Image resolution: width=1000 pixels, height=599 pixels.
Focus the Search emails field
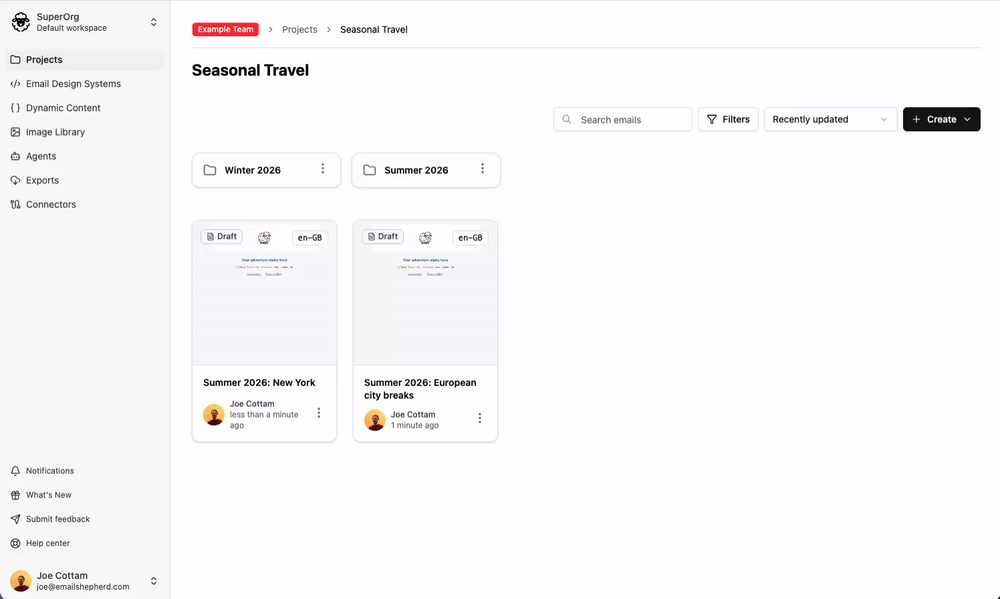[622, 119]
